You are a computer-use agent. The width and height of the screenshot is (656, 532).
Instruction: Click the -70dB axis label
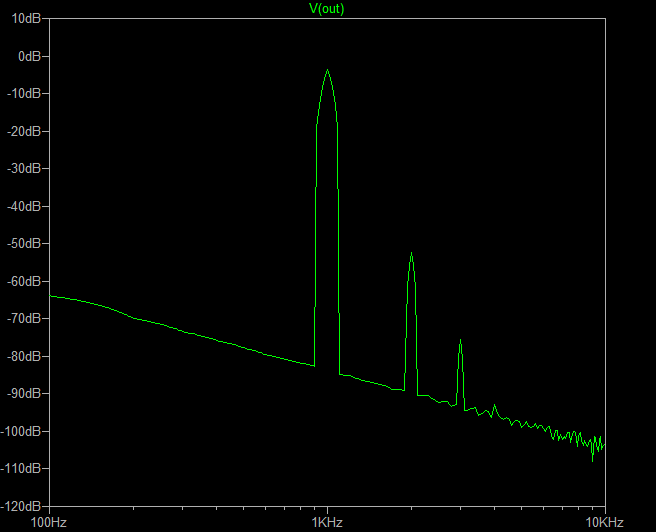[x=24, y=319]
